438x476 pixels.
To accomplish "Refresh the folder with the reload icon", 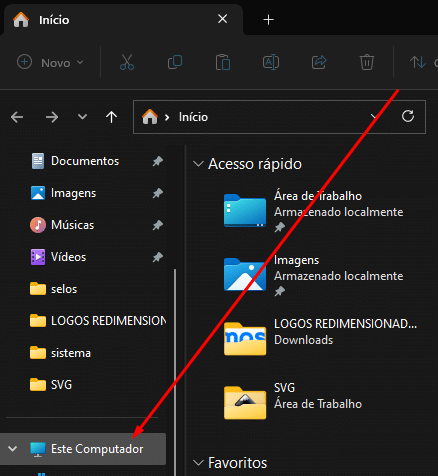I will [408, 116].
